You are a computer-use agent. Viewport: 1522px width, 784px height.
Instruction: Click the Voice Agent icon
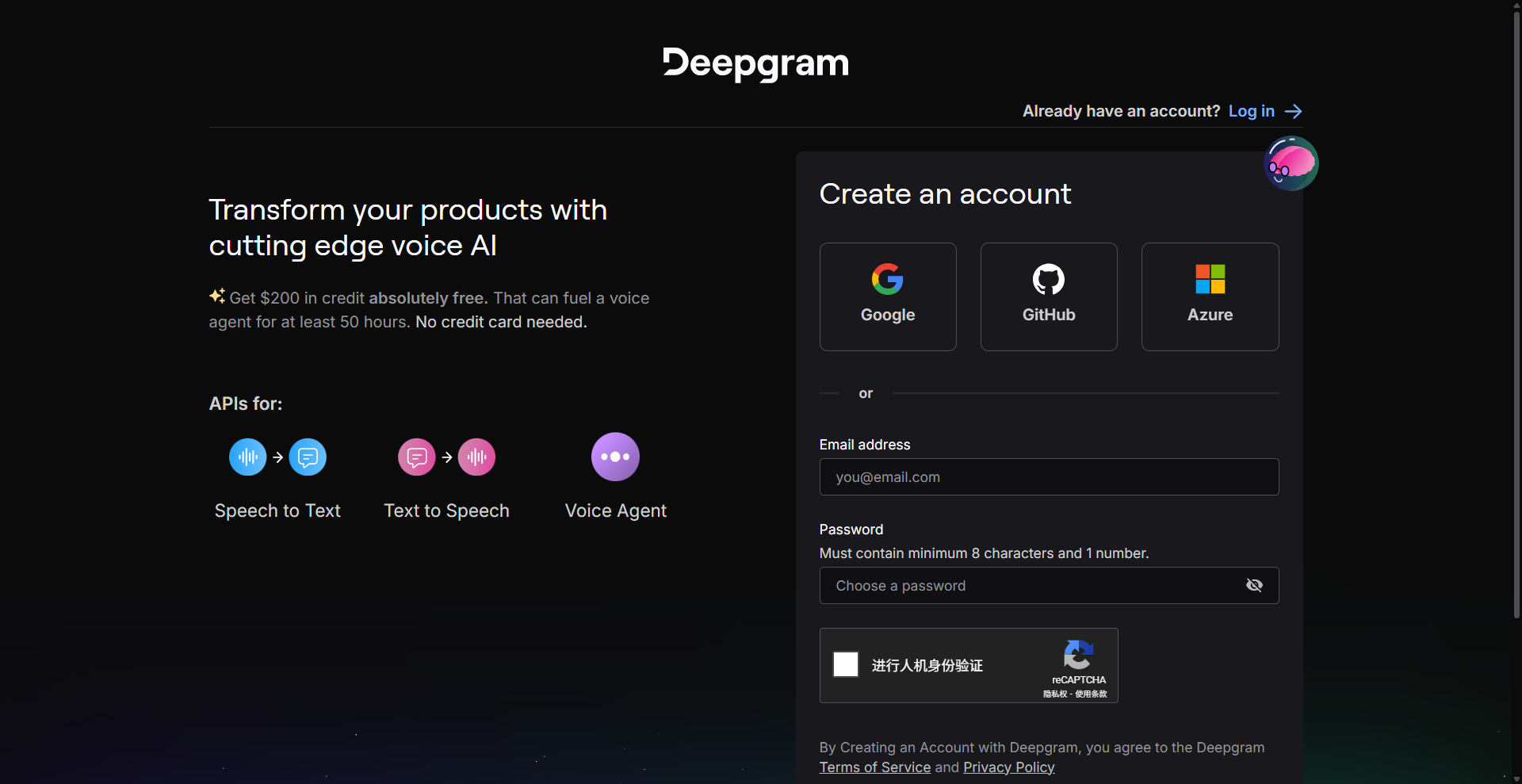point(615,457)
